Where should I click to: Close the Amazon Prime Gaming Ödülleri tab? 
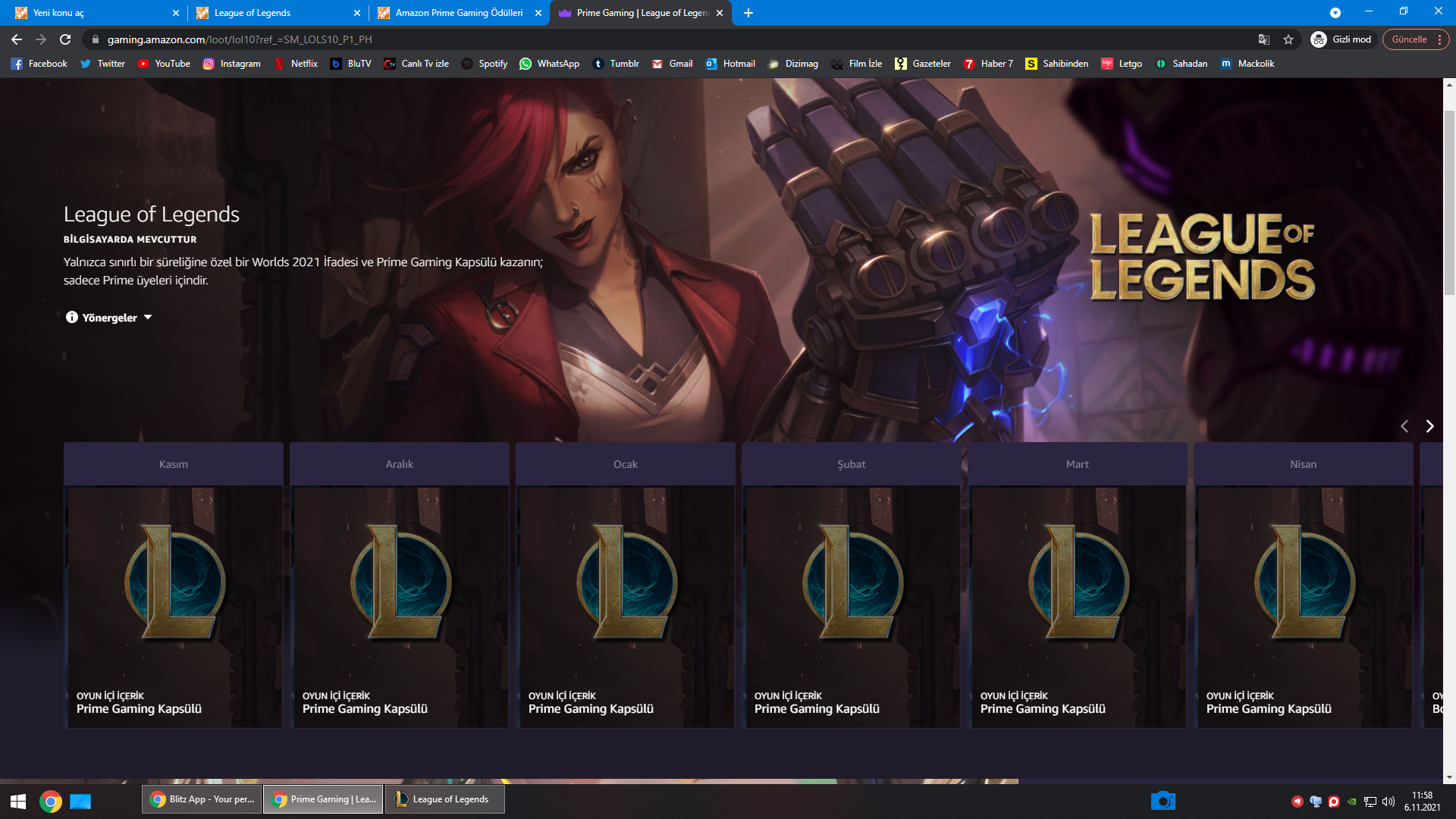click(538, 13)
